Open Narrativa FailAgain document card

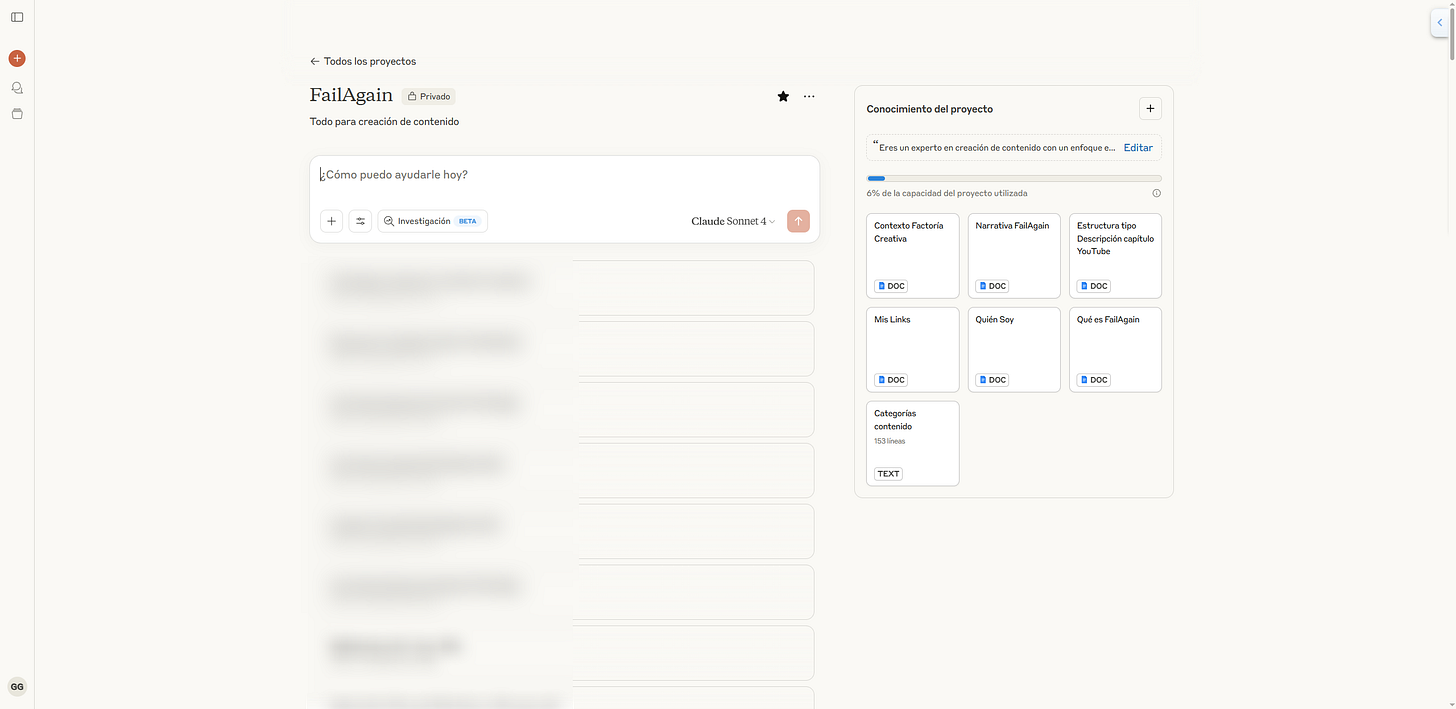1014,256
